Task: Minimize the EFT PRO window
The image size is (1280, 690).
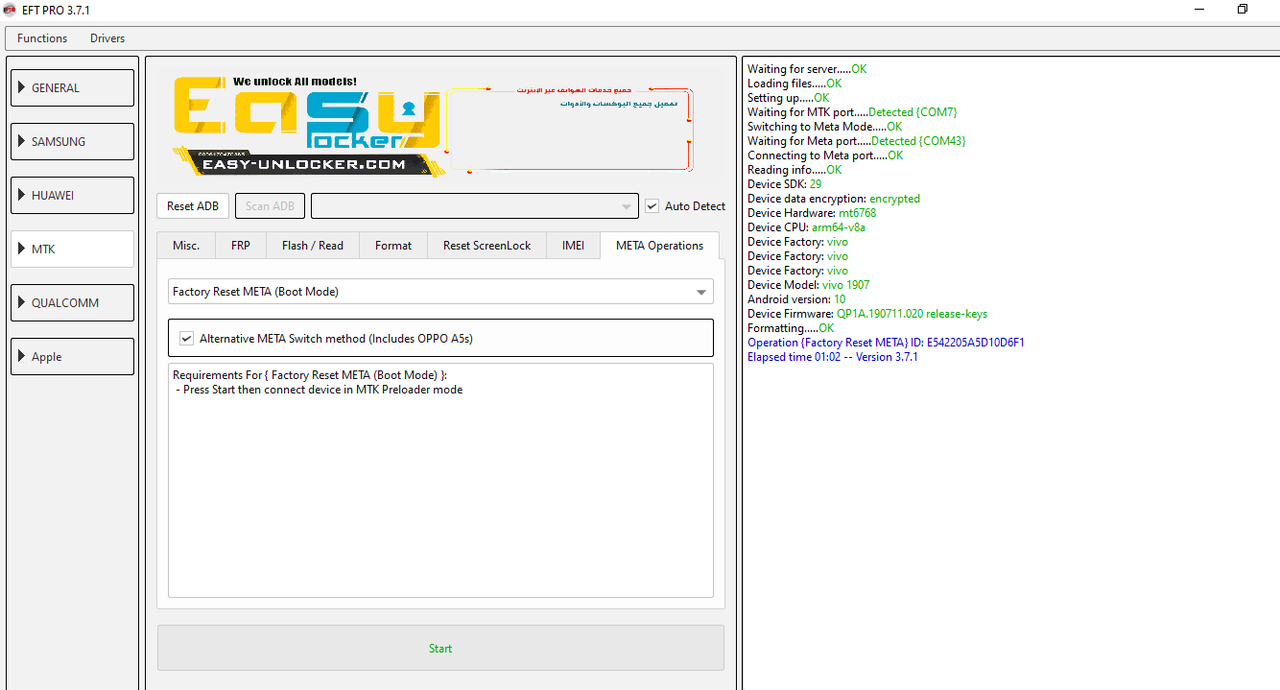Action: (1199, 9)
